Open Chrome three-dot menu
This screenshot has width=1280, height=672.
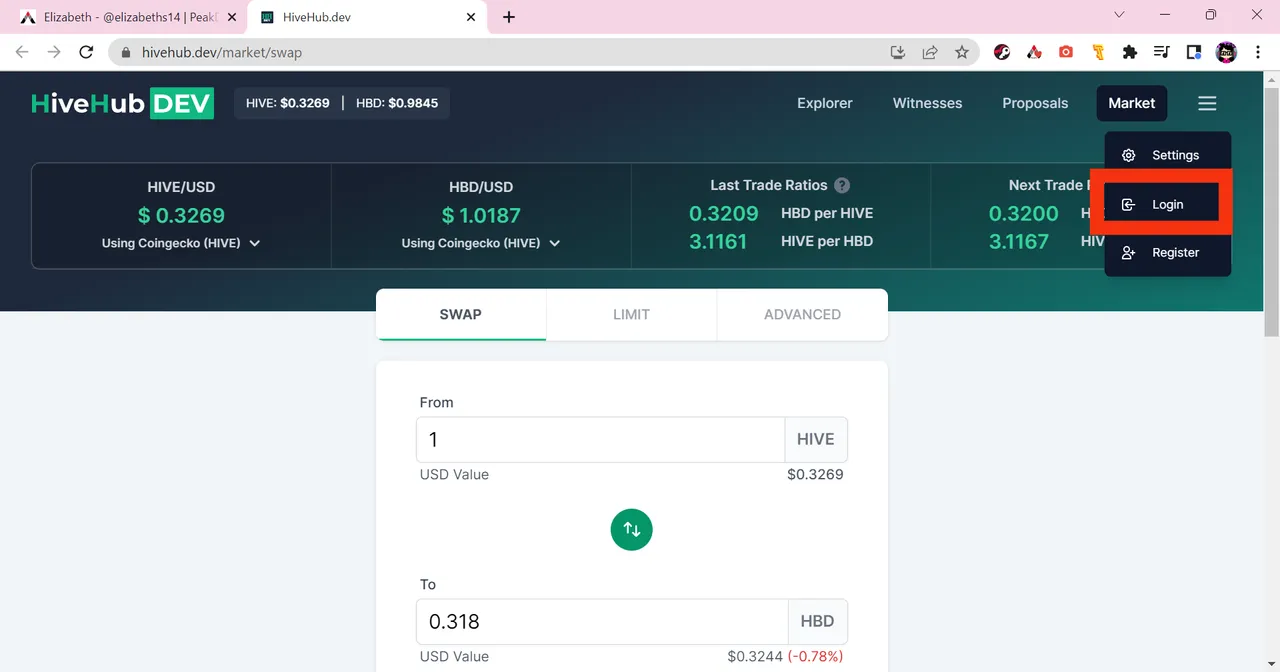click(1258, 52)
